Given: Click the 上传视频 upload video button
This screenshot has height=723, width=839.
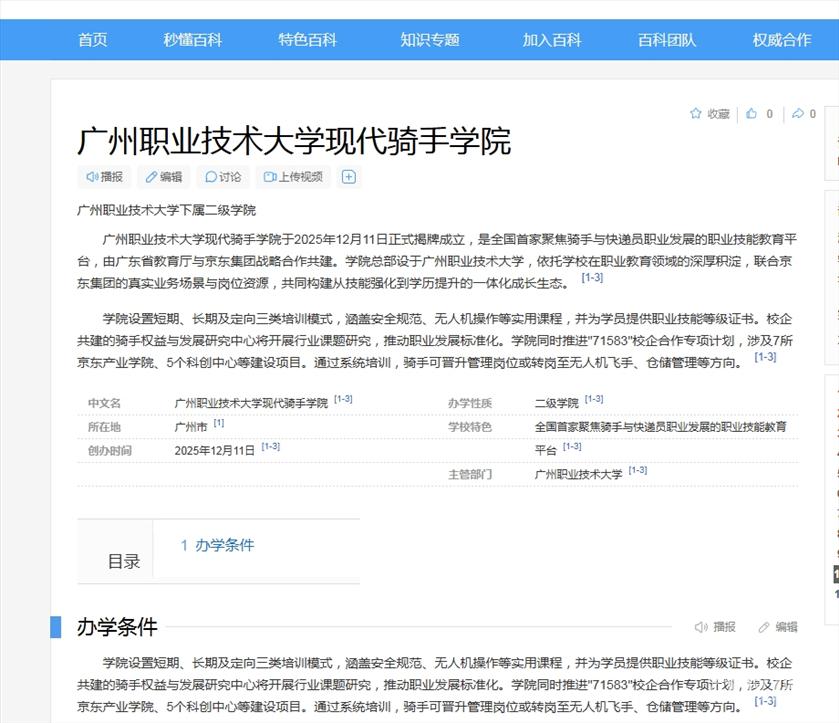Looking at the screenshot, I should [293, 177].
